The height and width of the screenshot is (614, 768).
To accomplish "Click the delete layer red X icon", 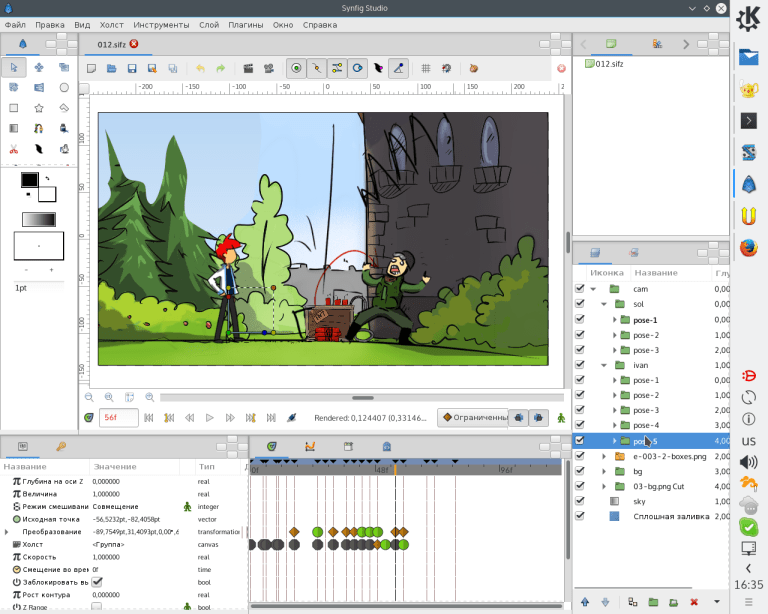I will tap(694, 601).
